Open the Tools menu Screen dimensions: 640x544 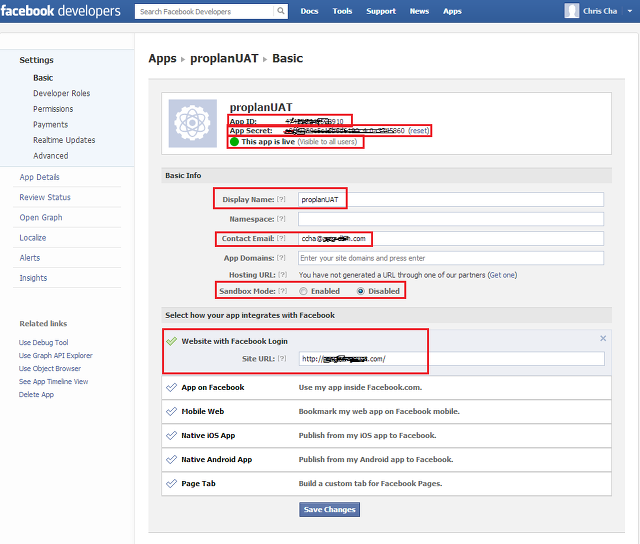tap(342, 11)
